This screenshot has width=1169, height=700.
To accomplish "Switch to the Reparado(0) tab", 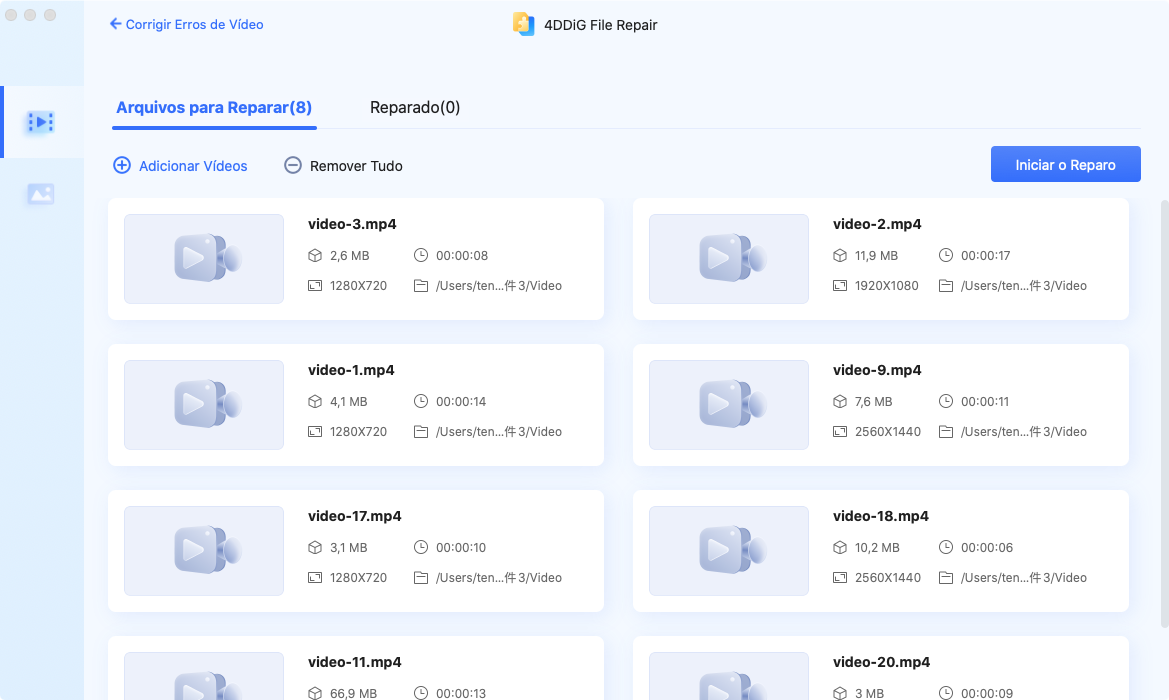I will [x=415, y=108].
